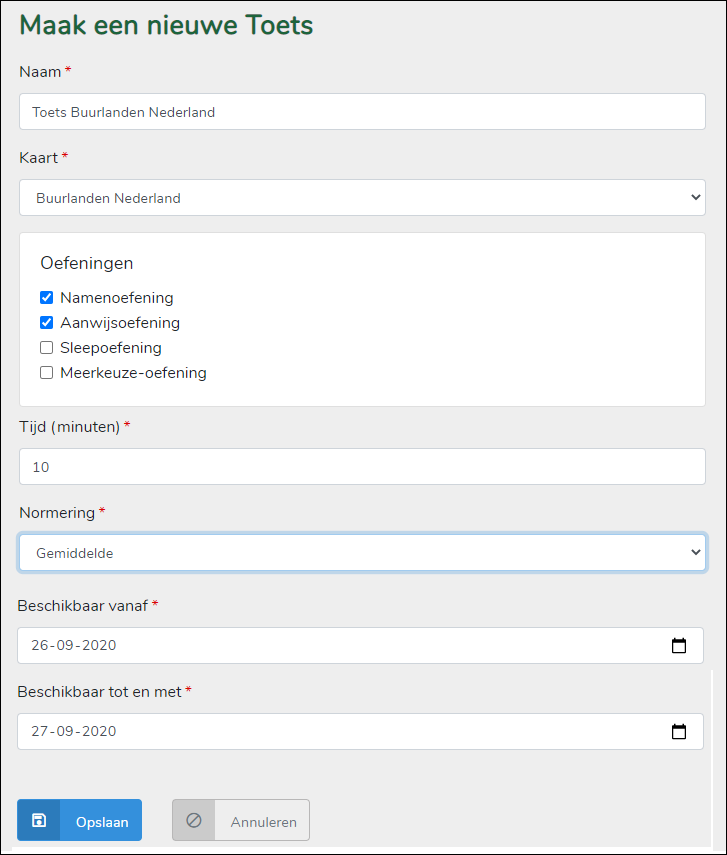
Task: Enable the Sleepoefening checkbox
Action: click(x=46, y=348)
